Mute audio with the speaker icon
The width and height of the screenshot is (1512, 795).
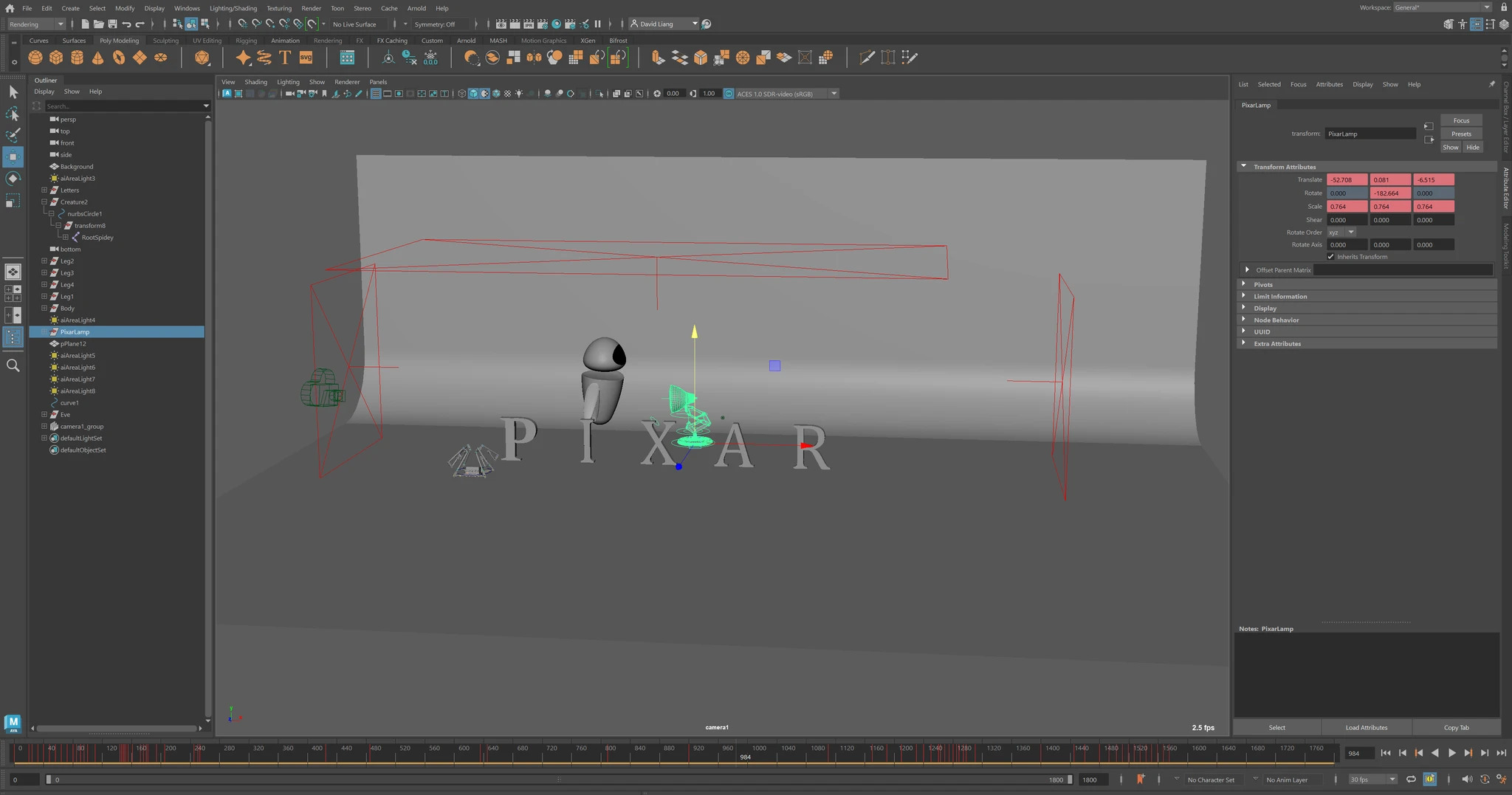tap(1466, 779)
